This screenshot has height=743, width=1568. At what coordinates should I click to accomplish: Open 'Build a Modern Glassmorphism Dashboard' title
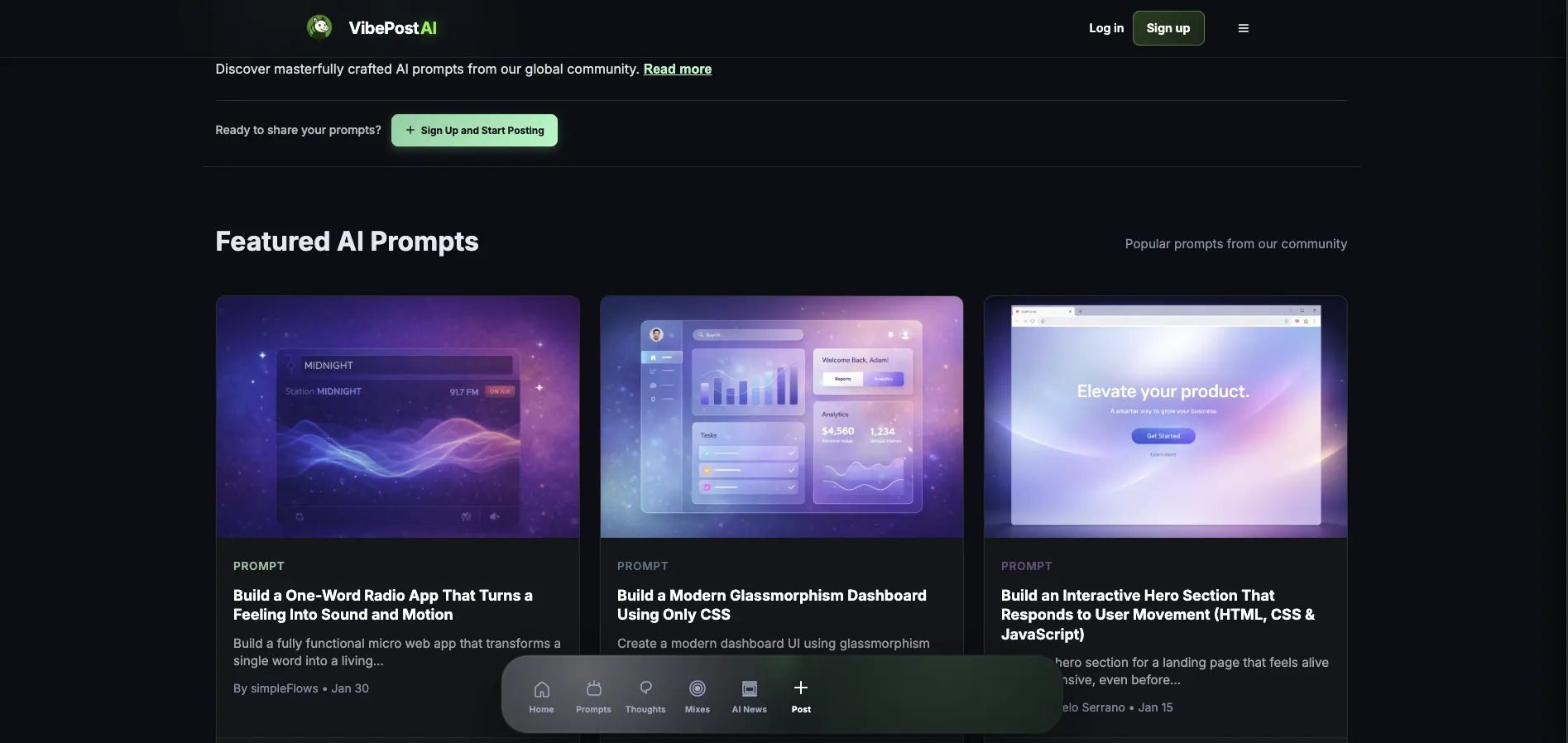[772, 605]
